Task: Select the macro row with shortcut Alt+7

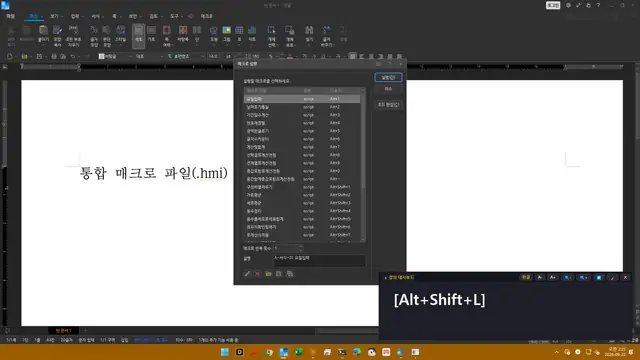Action: coord(302,147)
